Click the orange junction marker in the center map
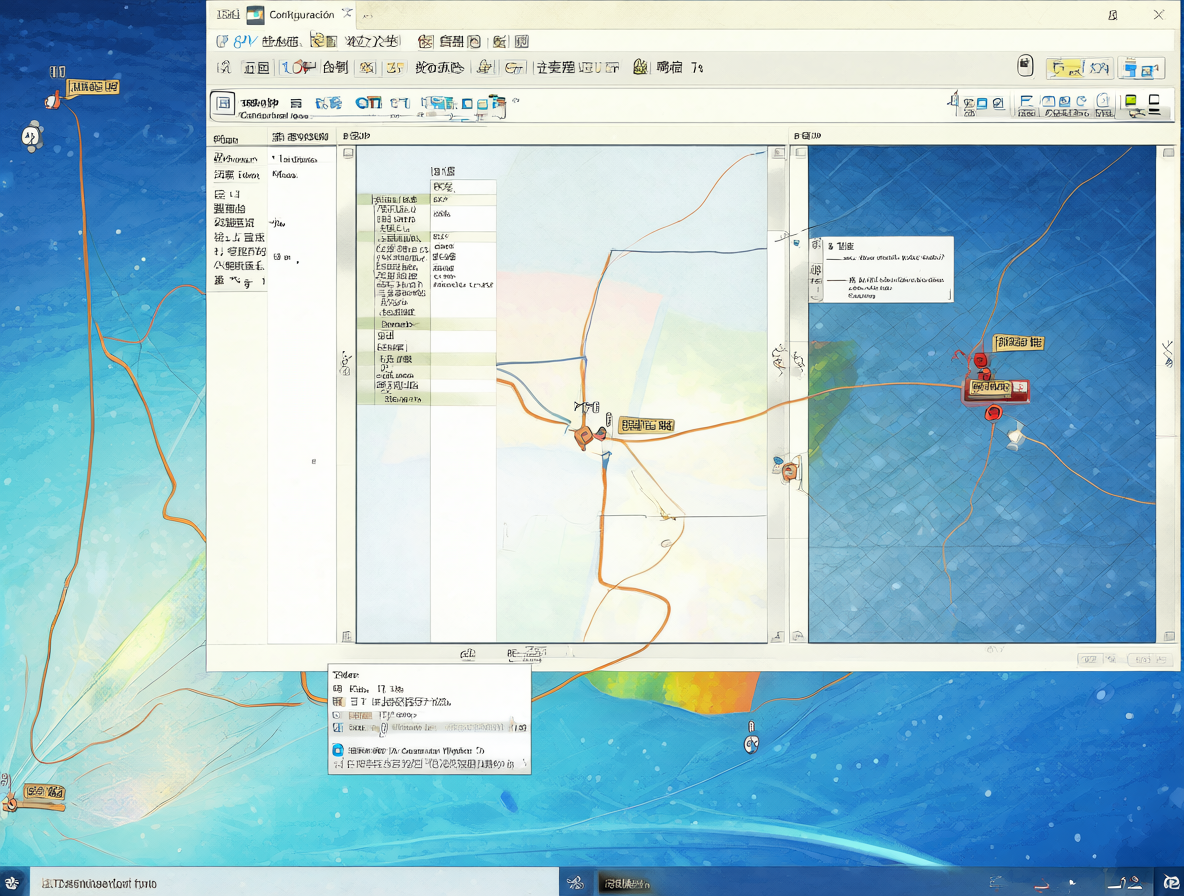1184x896 pixels. pyautogui.click(x=583, y=436)
